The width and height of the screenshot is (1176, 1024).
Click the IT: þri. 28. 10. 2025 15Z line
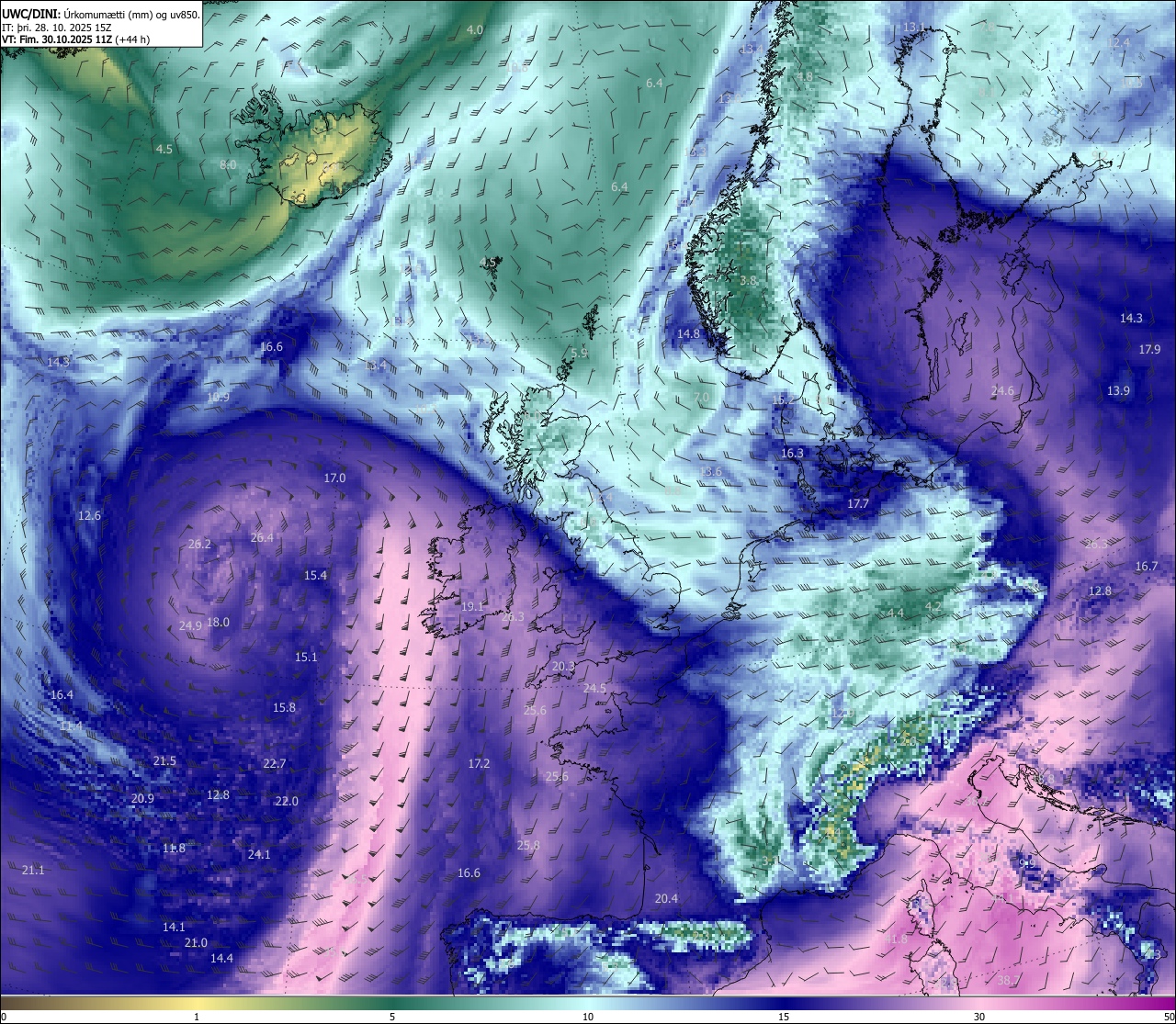pos(57,28)
